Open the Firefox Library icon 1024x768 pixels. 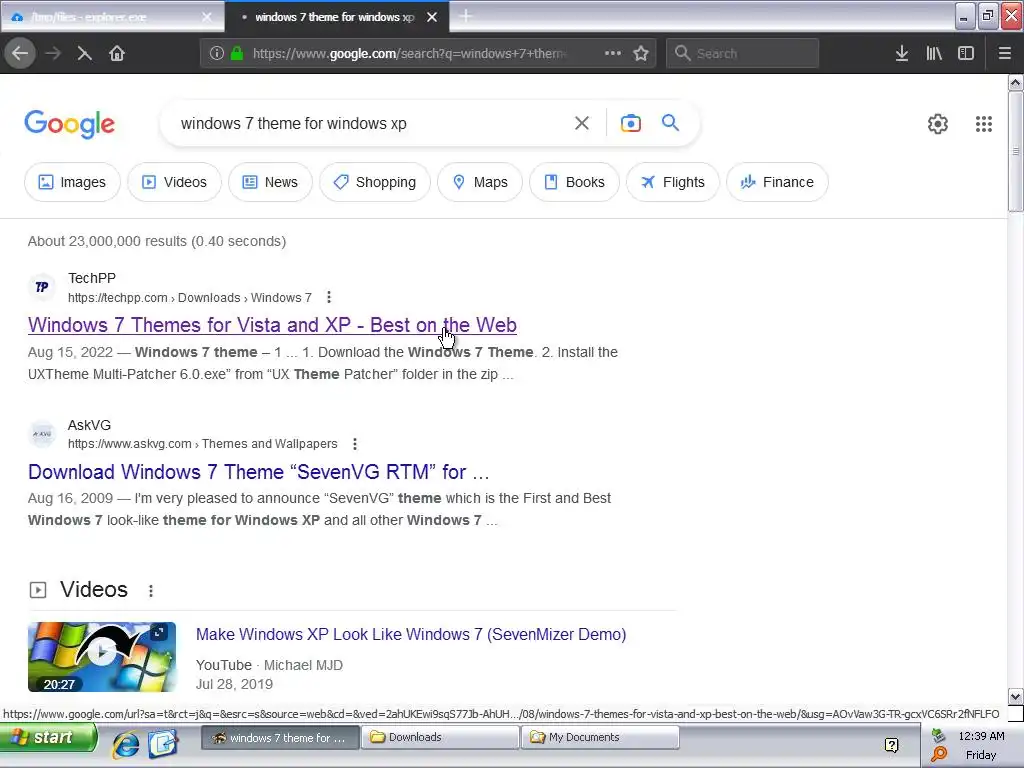934,54
